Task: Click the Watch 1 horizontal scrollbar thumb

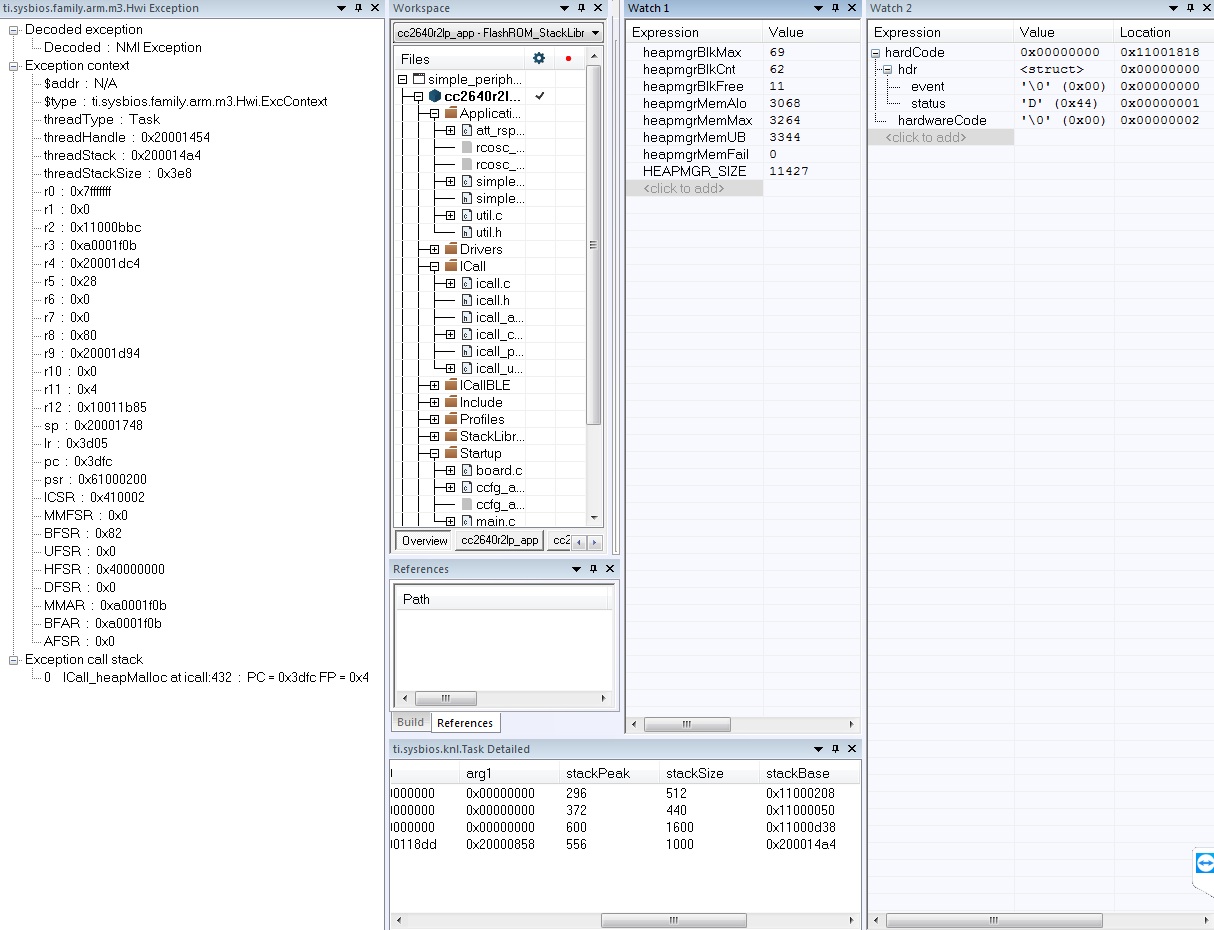Action: 685,724
